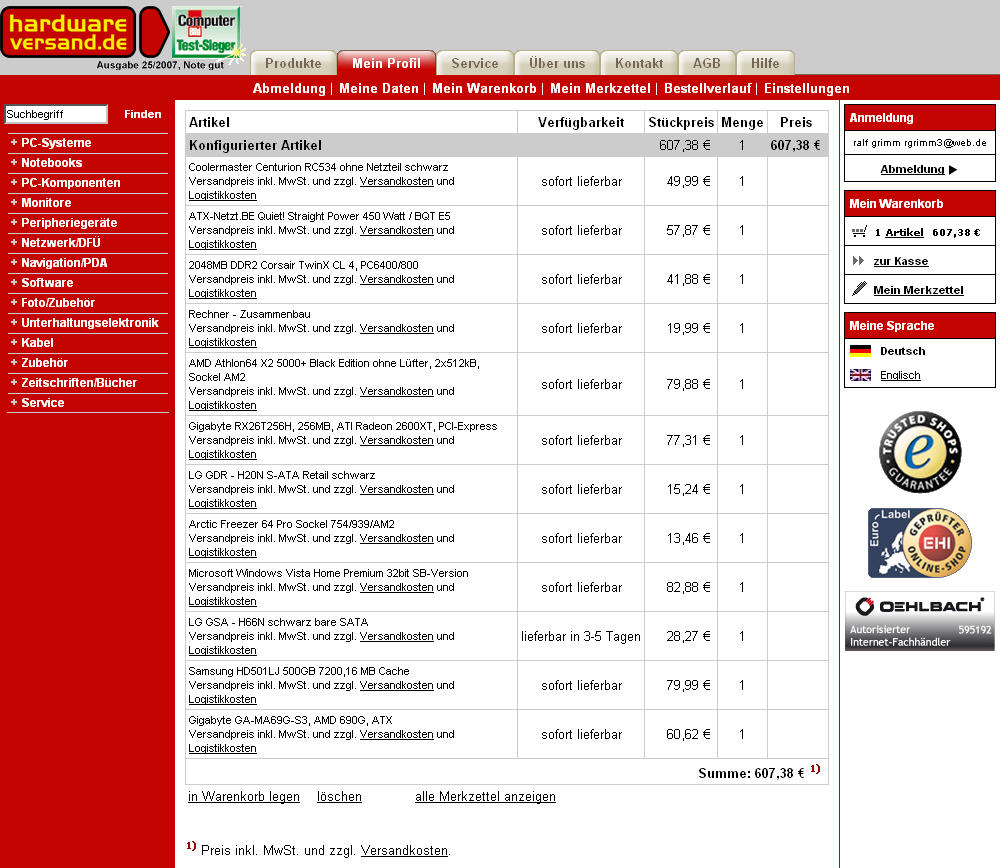The width and height of the screenshot is (1000, 868).
Task: Open Meine Daten in the submenu
Action: pyautogui.click(x=379, y=89)
